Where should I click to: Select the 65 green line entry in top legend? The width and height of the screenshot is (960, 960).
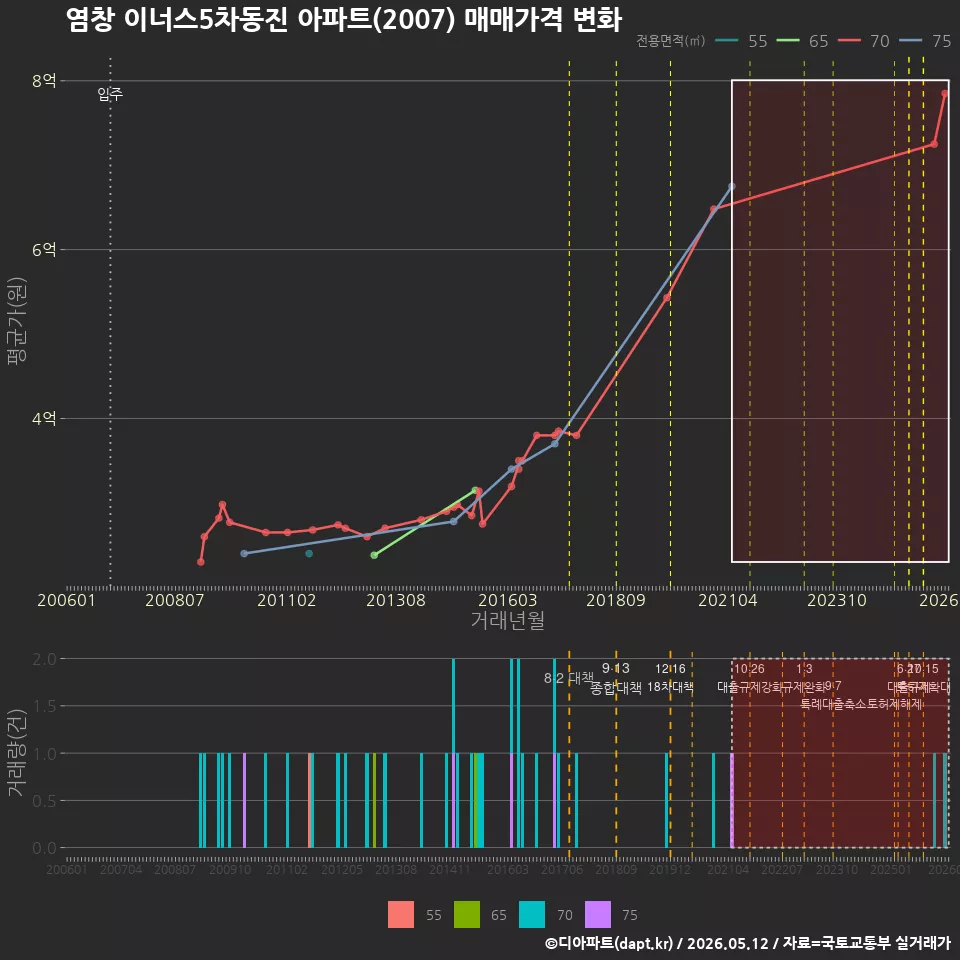[x=802, y=41]
